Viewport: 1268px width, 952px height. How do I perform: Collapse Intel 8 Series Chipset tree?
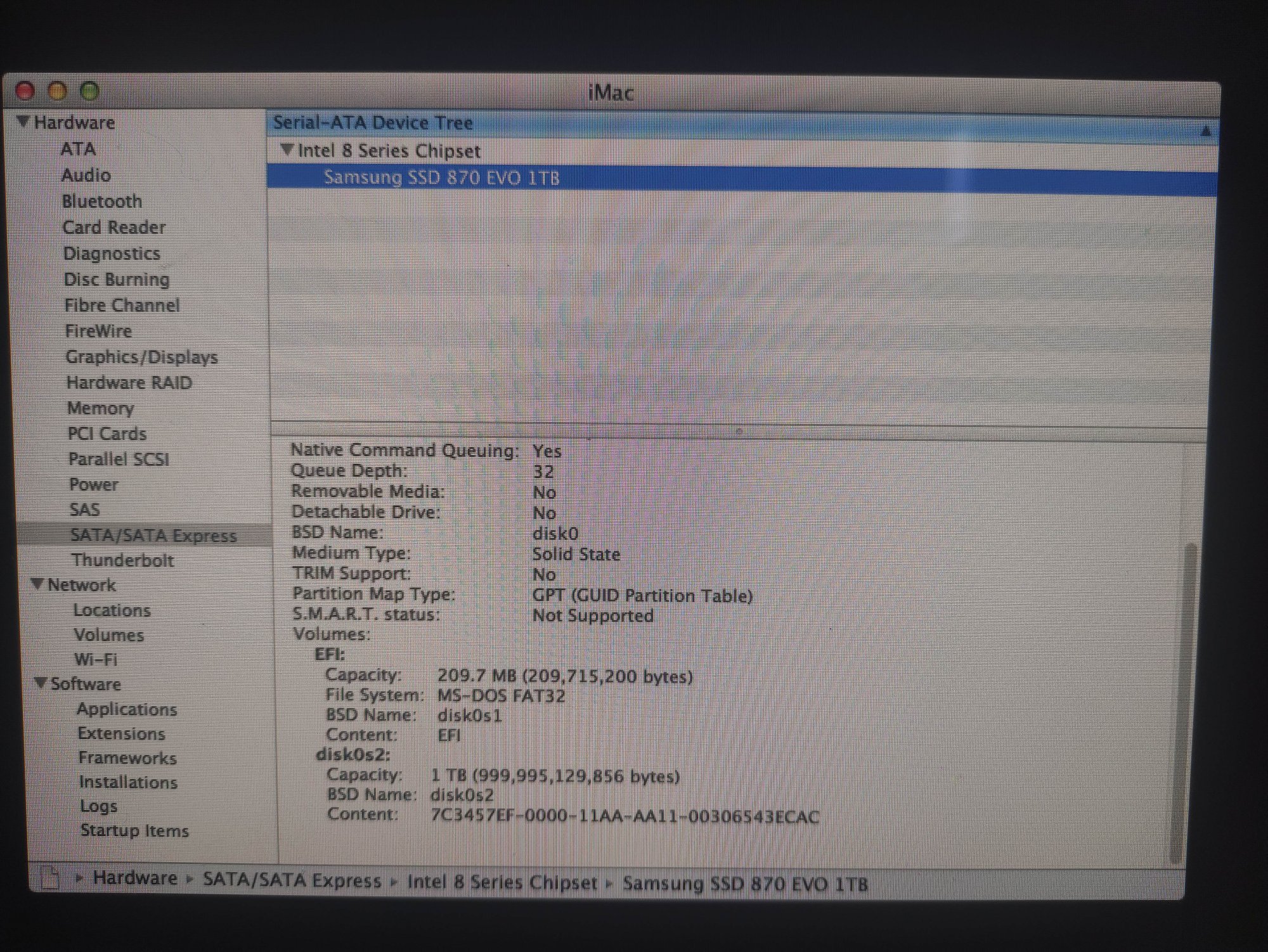pos(287,150)
